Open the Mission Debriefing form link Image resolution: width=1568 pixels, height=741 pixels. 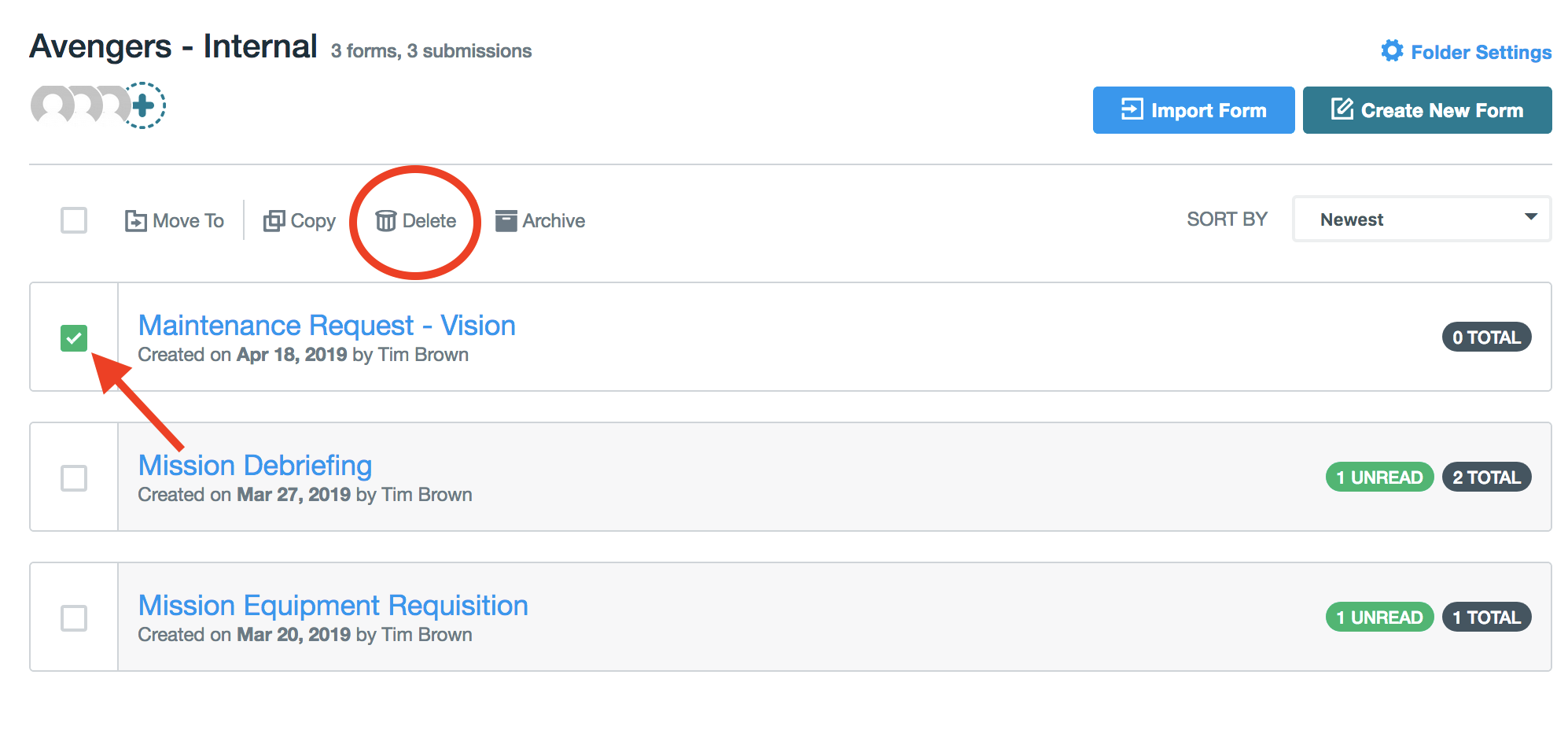(255, 466)
